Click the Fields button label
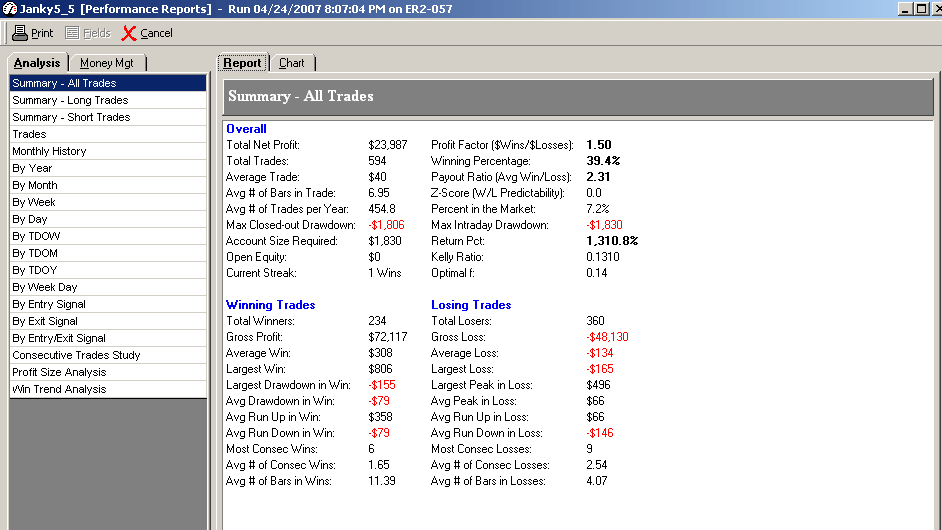The height and width of the screenshot is (530, 942). tap(97, 33)
